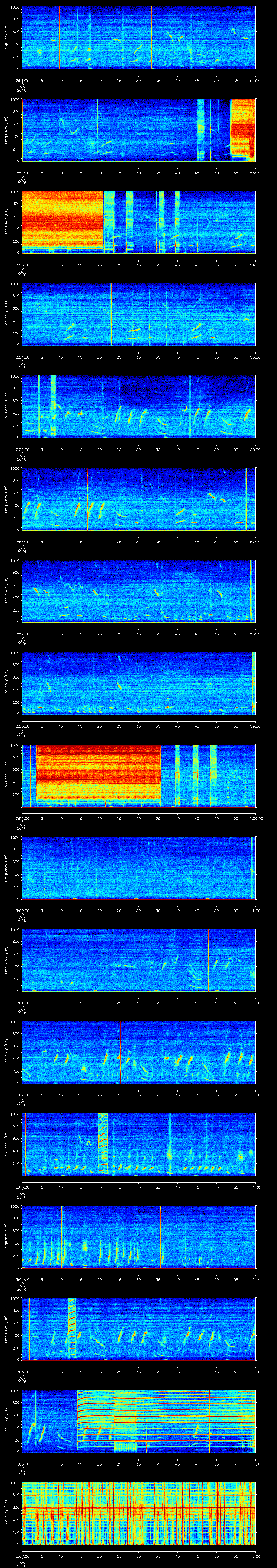Click the '3:01:00' time label
277x1568 pixels.
tap(21, 1003)
